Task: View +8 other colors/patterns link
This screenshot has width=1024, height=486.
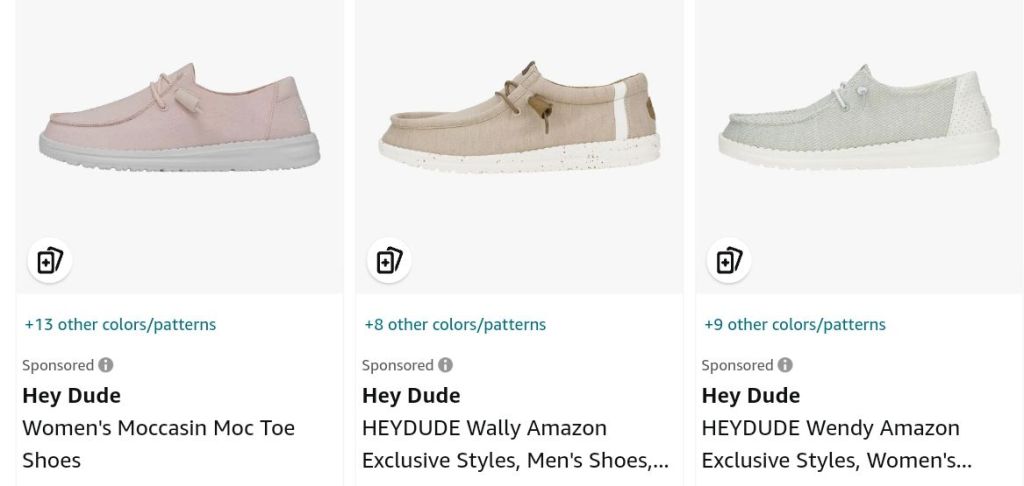Action: (x=455, y=324)
